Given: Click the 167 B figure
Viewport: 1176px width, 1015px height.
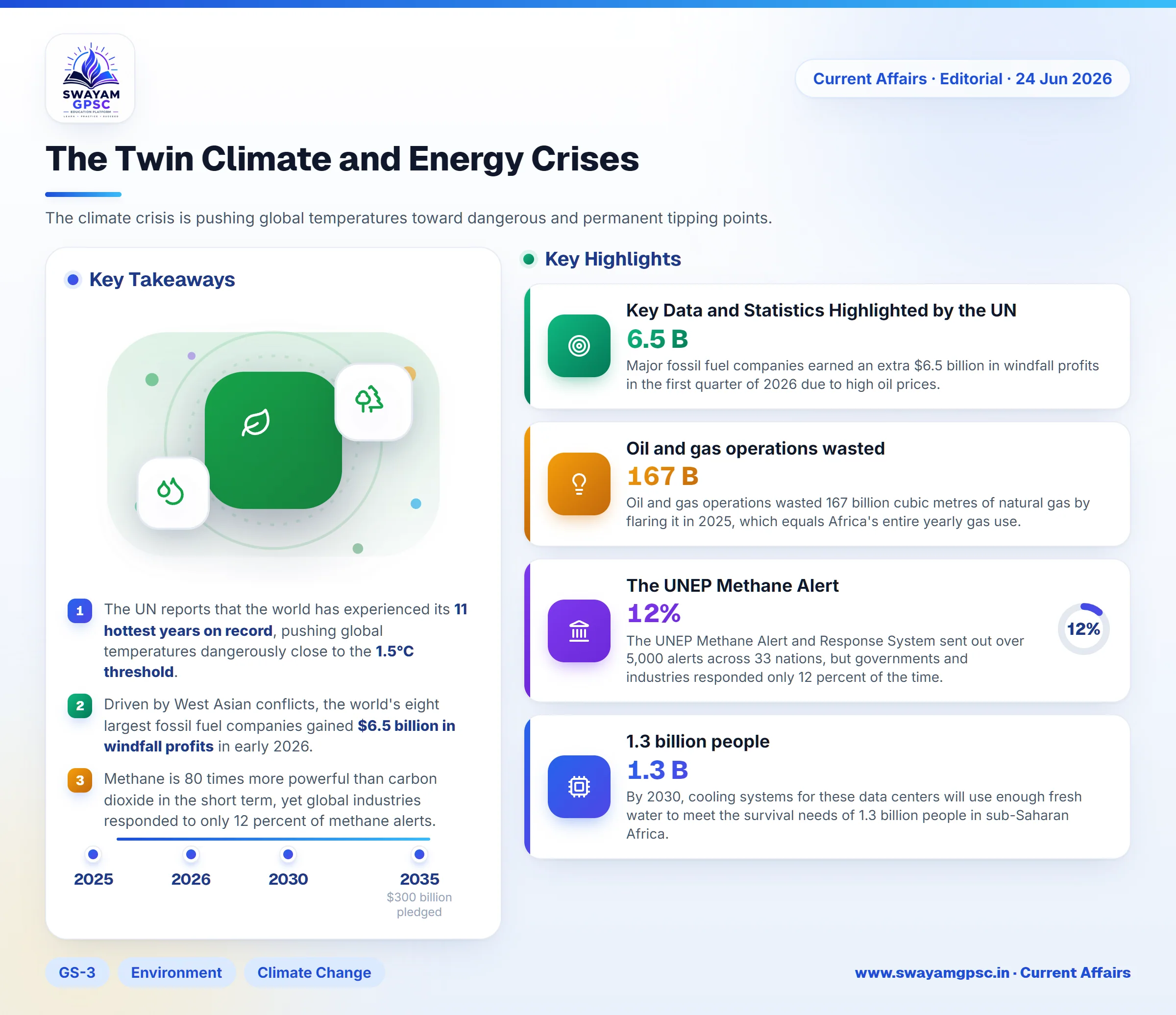Looking at the screenshot, I should click(x=662, y=476).
